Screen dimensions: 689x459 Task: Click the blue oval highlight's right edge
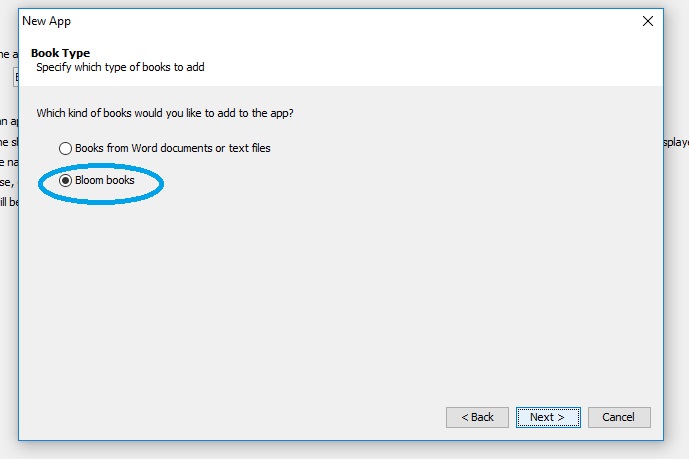pos(162,182)
